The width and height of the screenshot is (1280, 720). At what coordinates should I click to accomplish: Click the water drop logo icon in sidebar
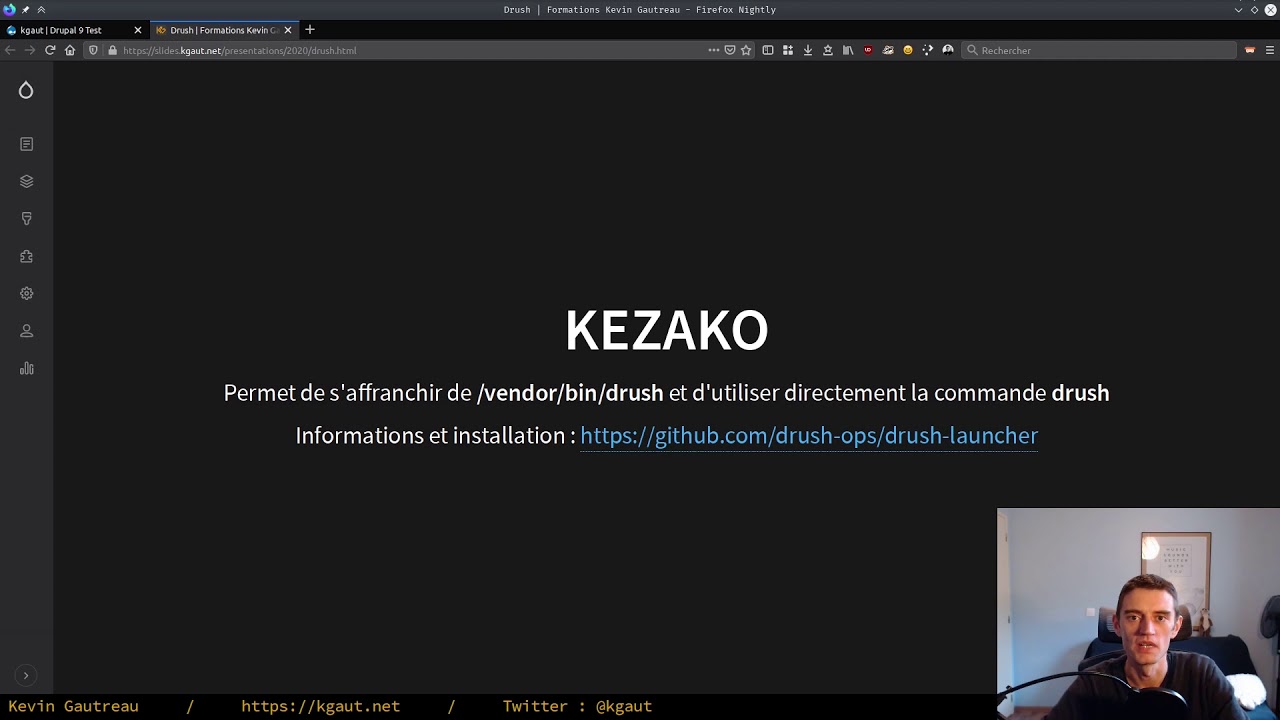pyautogui.click(x=26, y=91)
